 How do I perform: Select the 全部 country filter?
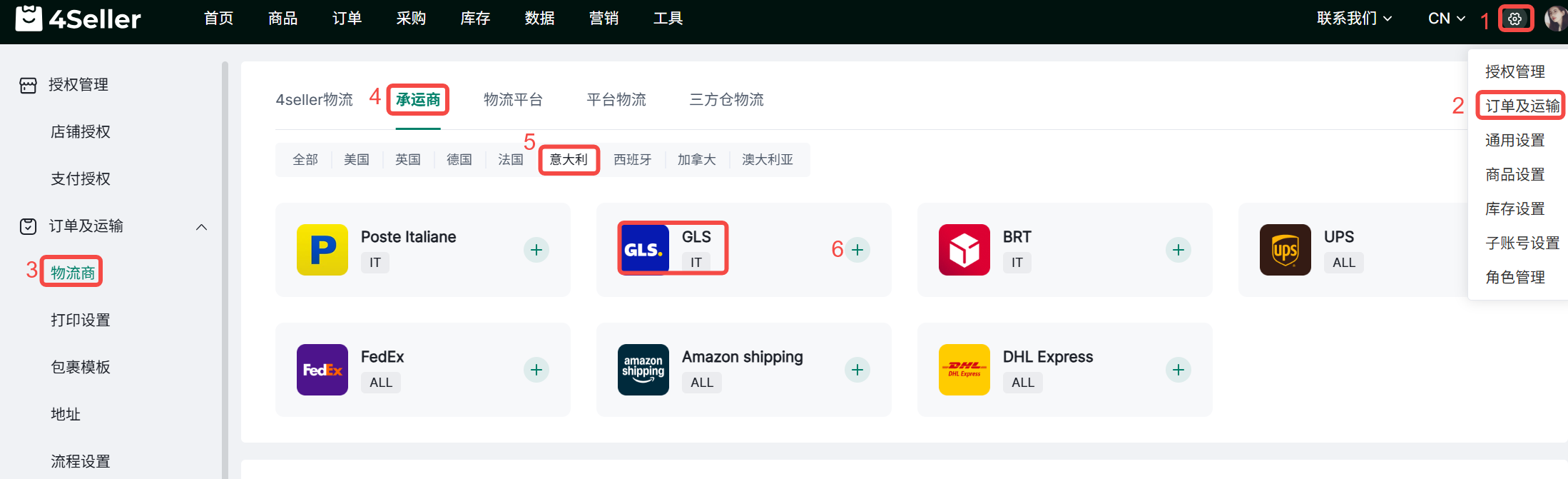point(305,159)
